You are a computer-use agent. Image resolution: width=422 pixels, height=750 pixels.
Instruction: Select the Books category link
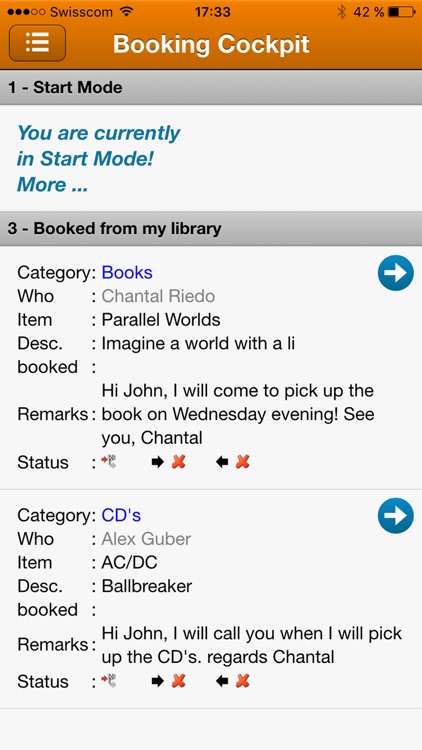(127, 273)
